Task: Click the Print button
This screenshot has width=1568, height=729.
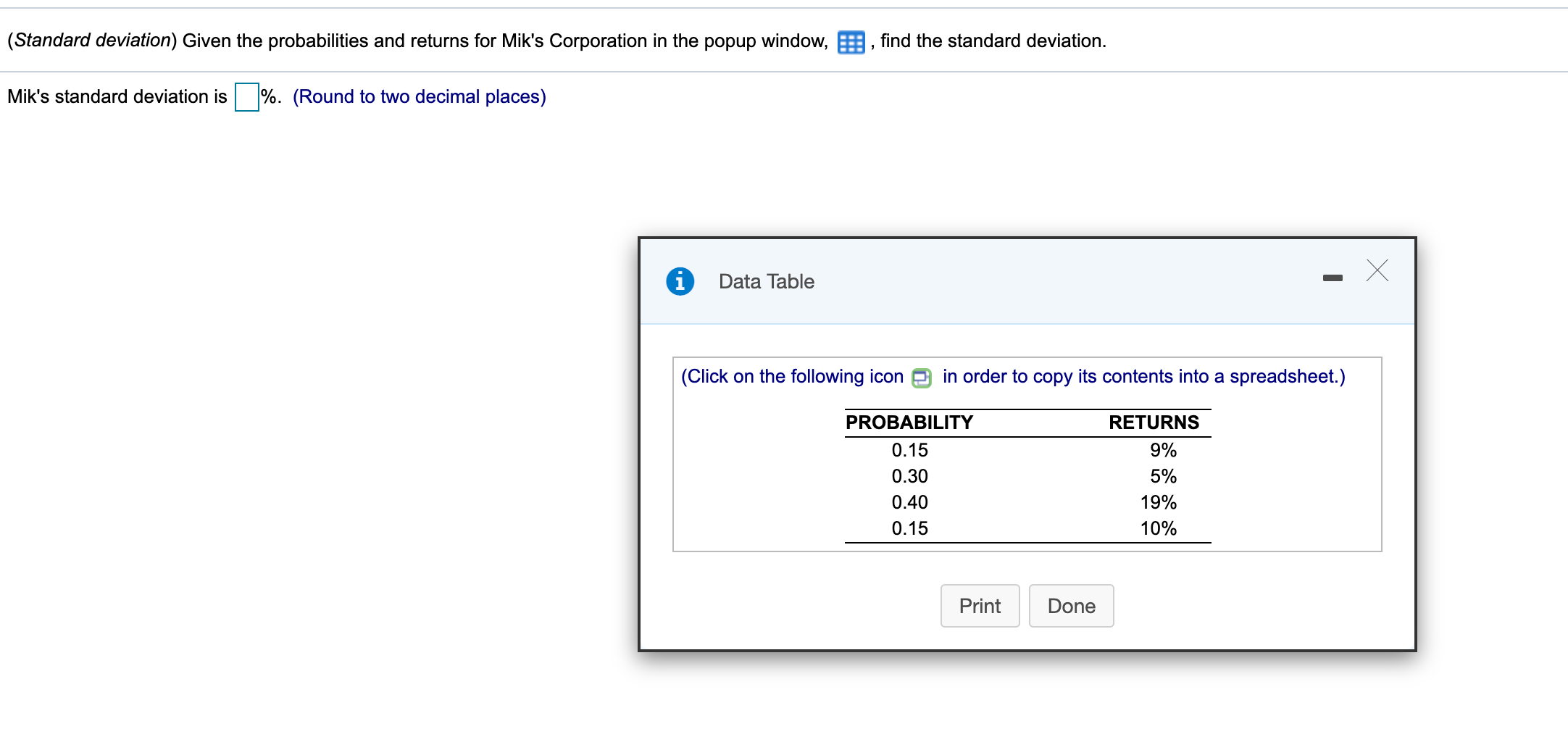Action: (980, 606)
